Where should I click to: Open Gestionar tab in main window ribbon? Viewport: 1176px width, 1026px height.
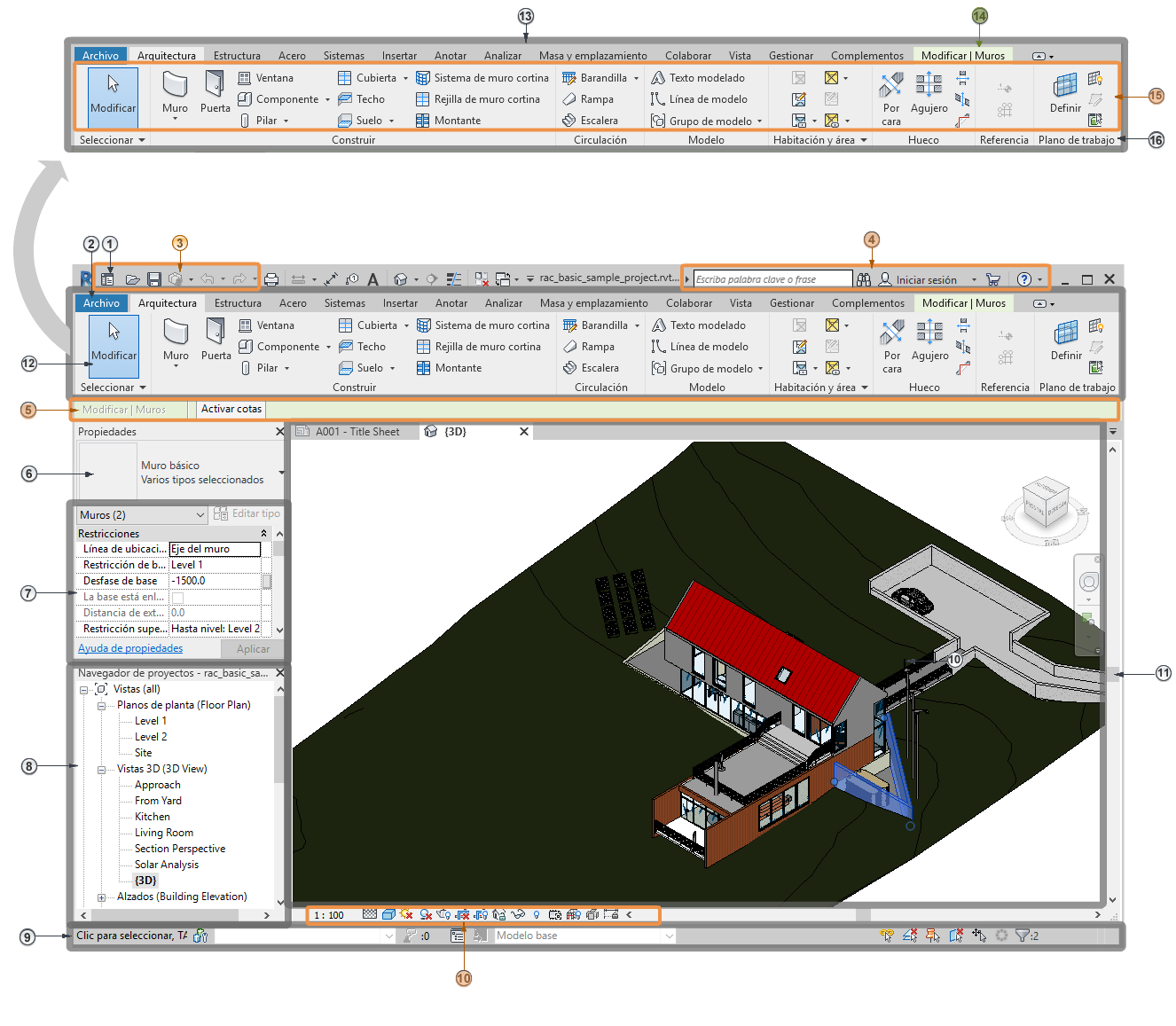point(792,303)
